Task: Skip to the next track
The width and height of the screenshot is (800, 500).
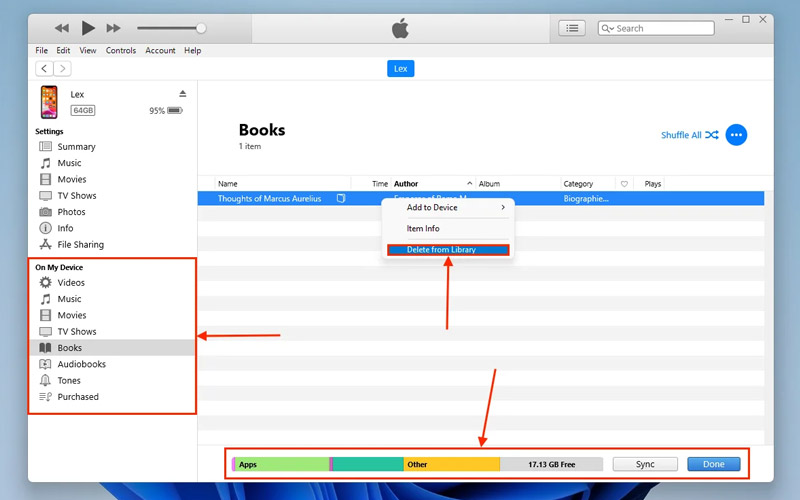Action: (x=113, y=28)
